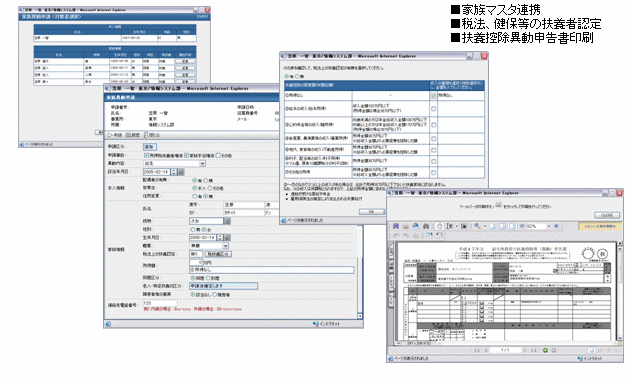Screen dimensions: 626x382
Task: Check the その他 checkbox in 申請事由 row
Action: click(x=218, y=155)
